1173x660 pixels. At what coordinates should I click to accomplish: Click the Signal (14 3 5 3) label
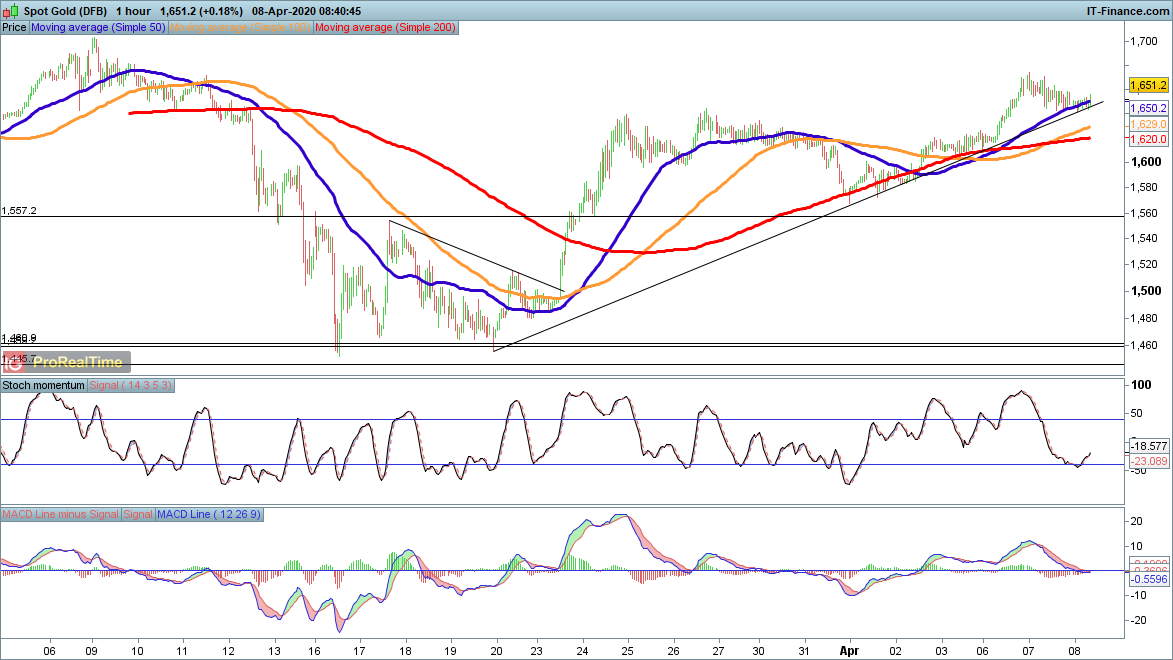(x=130, y=385)
